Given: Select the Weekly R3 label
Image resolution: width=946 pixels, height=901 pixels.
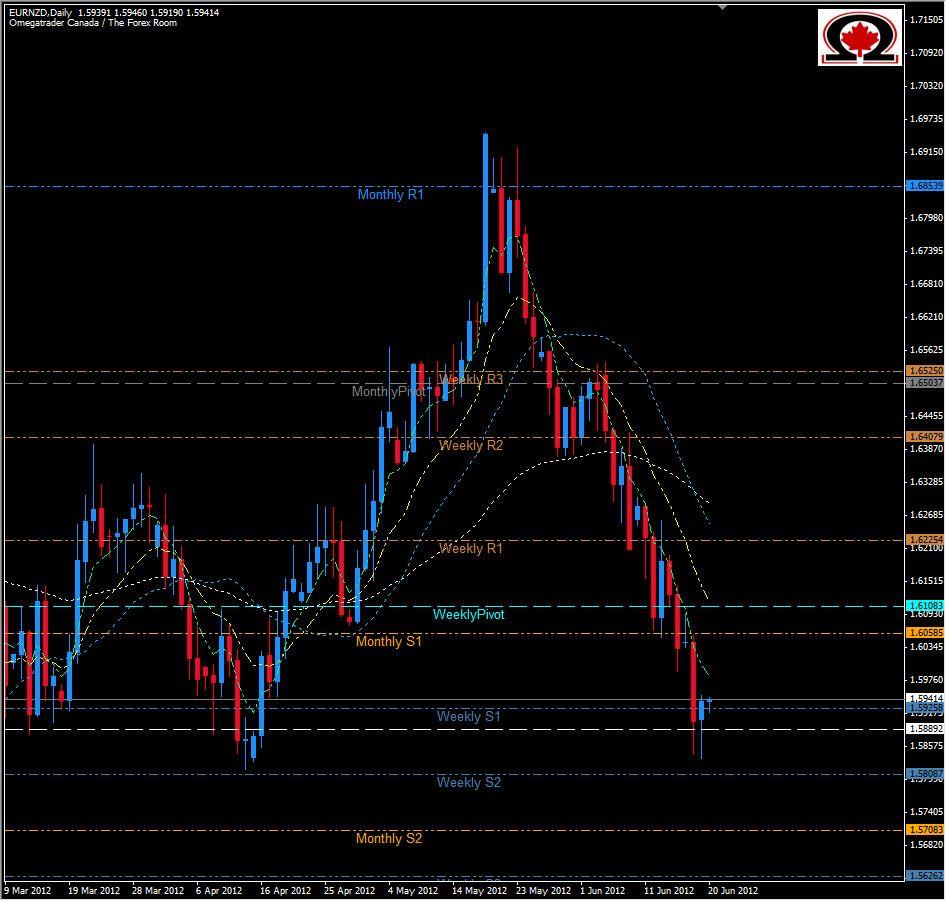Looking at the screenshot, I should (471, 379).
